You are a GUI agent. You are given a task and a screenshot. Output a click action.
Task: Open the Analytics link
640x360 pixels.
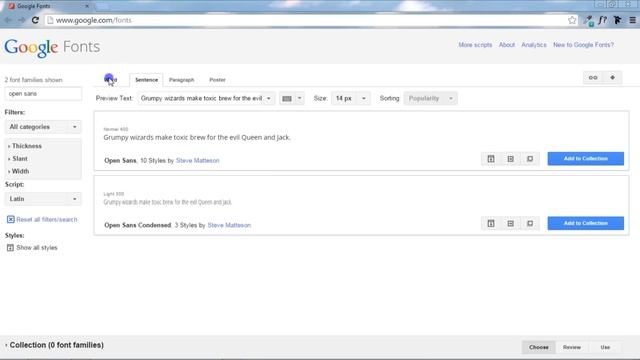pyautogui.click(x=533, y=45)
